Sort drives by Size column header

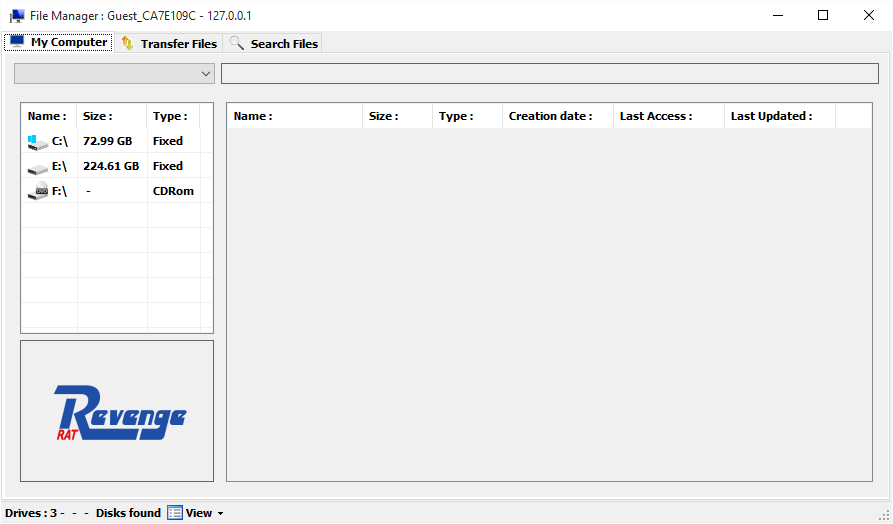[x=112, y=116]
